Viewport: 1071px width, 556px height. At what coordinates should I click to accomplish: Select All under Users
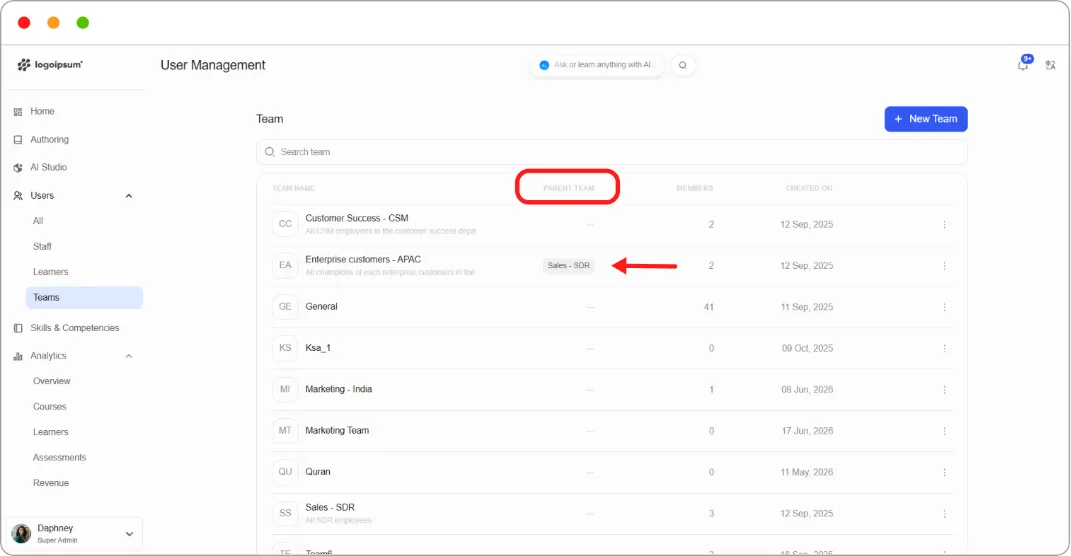pos(38,221)
